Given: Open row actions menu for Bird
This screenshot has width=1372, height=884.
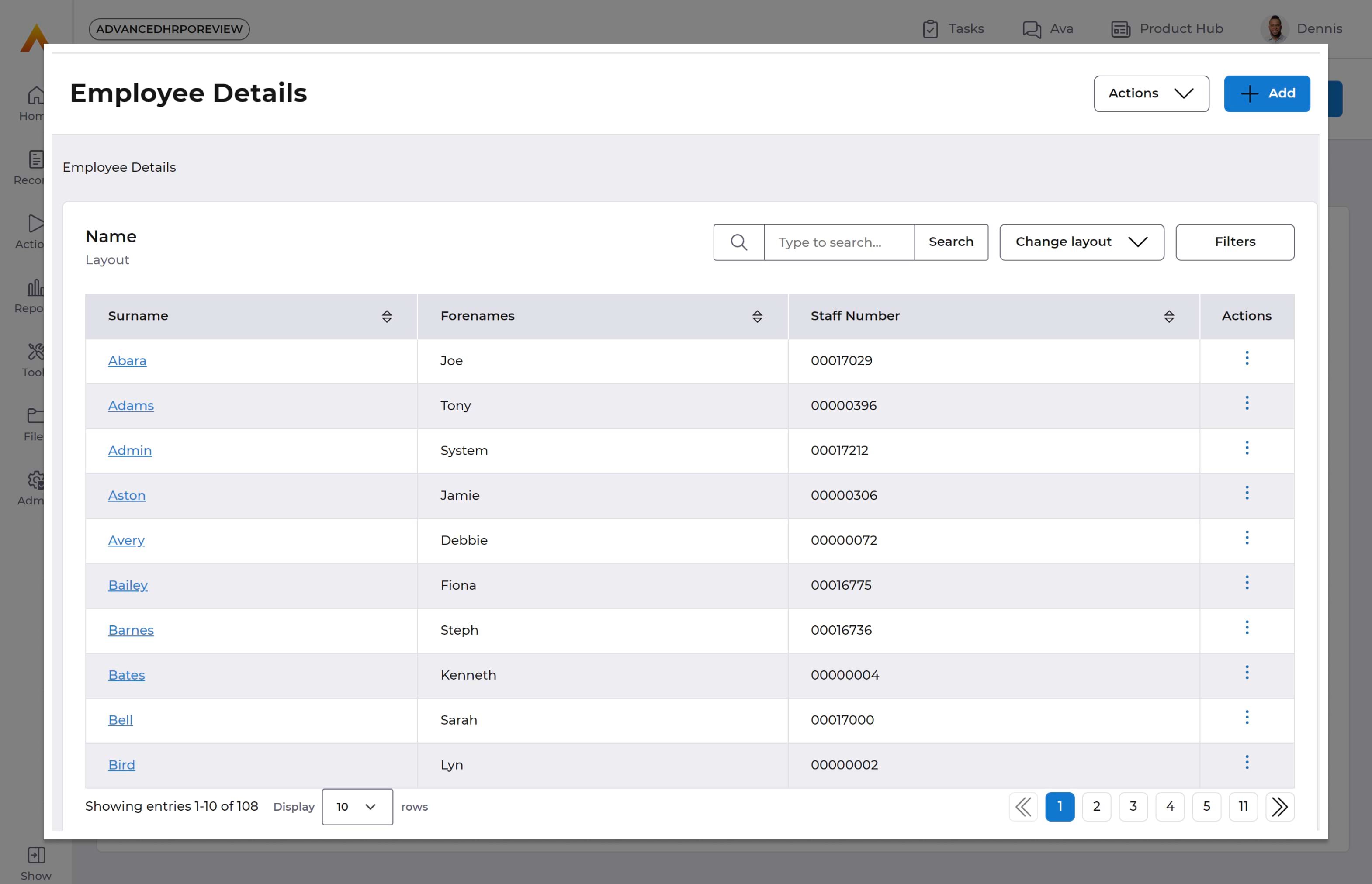Looking at the screenshot, I should pos(1247,762).
